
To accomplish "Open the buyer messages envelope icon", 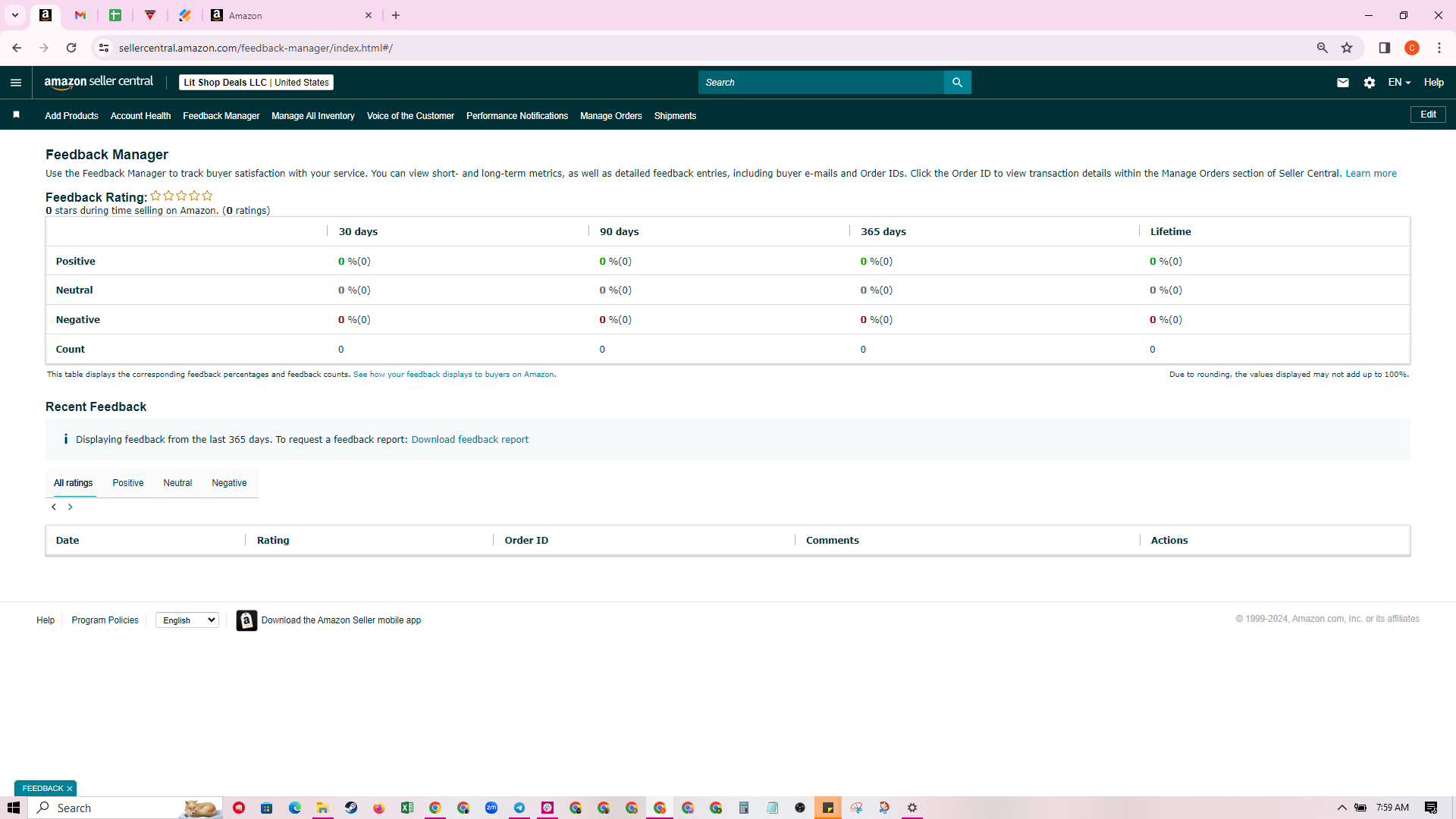I will [x=1343, y=83].
